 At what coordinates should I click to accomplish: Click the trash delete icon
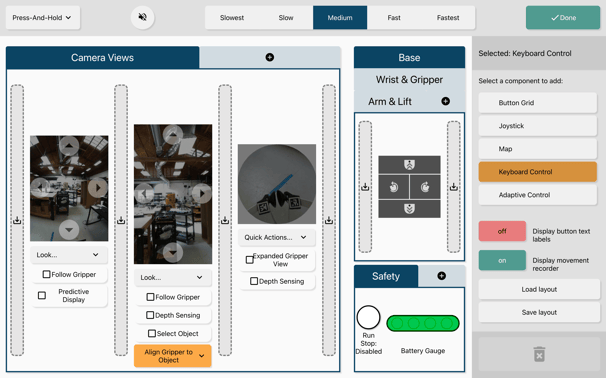(x=539, y=354)
